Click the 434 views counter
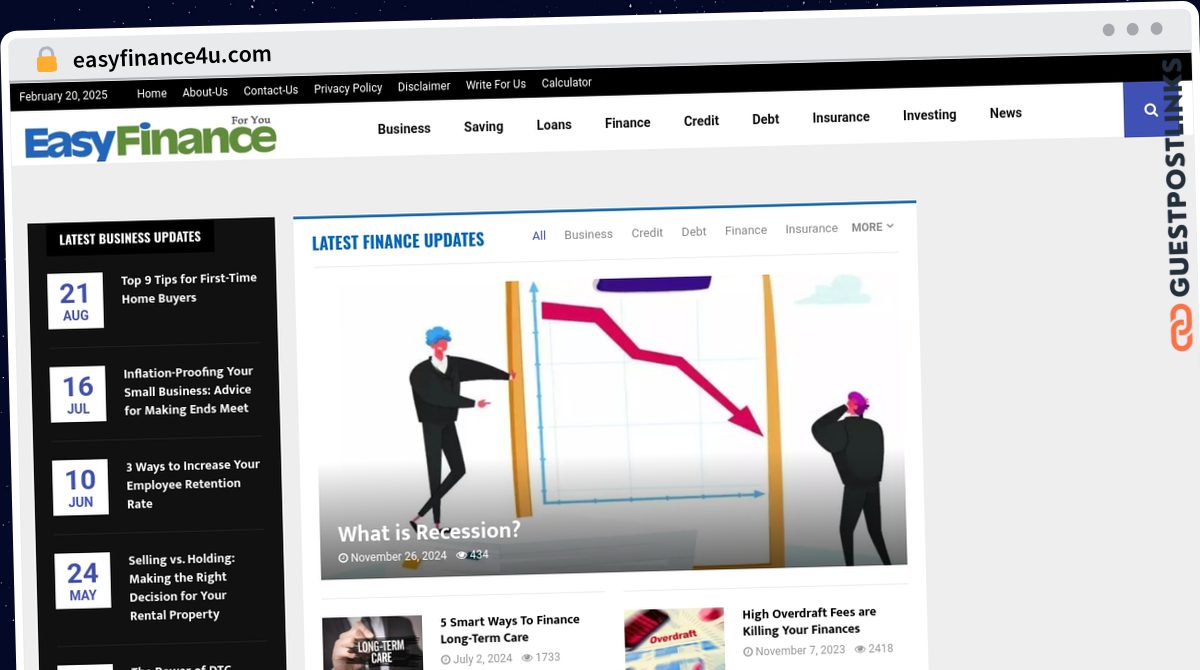 point(472,555)
